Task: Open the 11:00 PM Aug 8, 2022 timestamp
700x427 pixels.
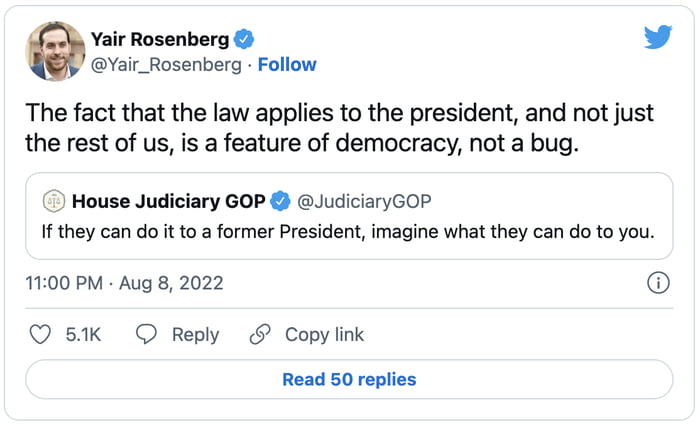Action: 124,283
